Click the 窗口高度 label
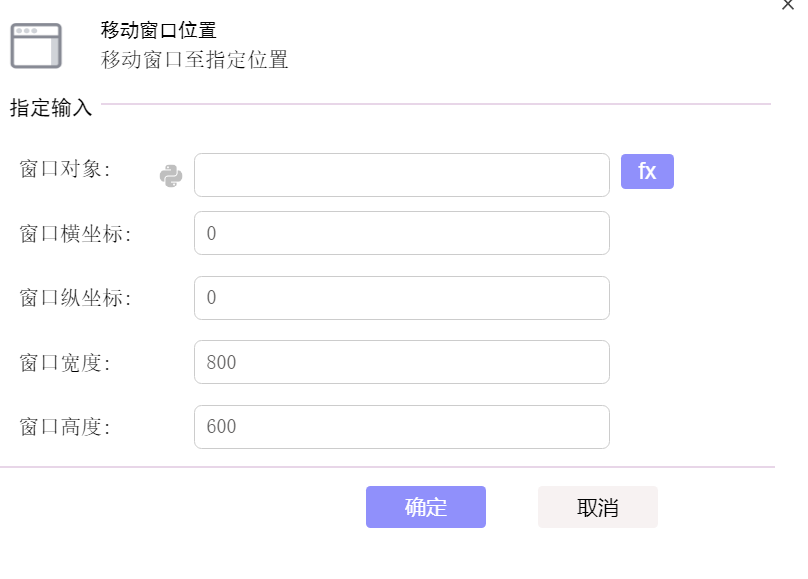Viewport: 808px width, 579px height. [x=65, y=427]
